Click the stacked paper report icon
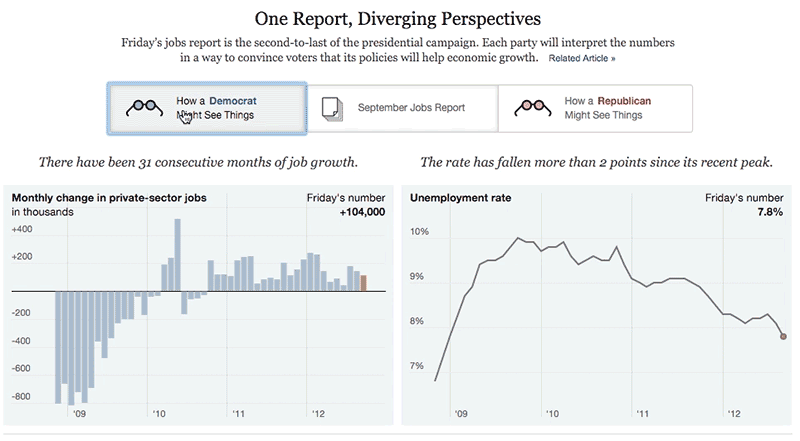 (x=332, y=109)
